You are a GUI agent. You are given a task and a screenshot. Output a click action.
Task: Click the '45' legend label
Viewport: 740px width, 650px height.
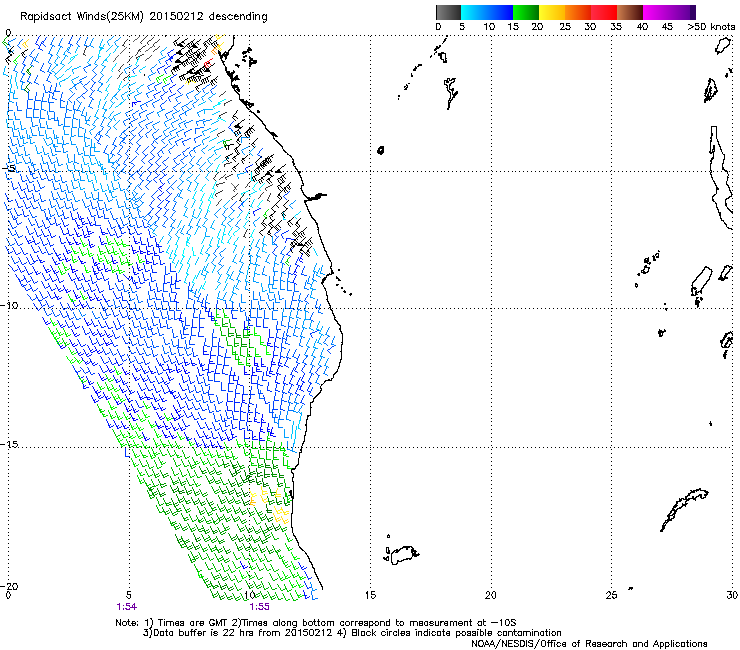[x=667, y=27]
